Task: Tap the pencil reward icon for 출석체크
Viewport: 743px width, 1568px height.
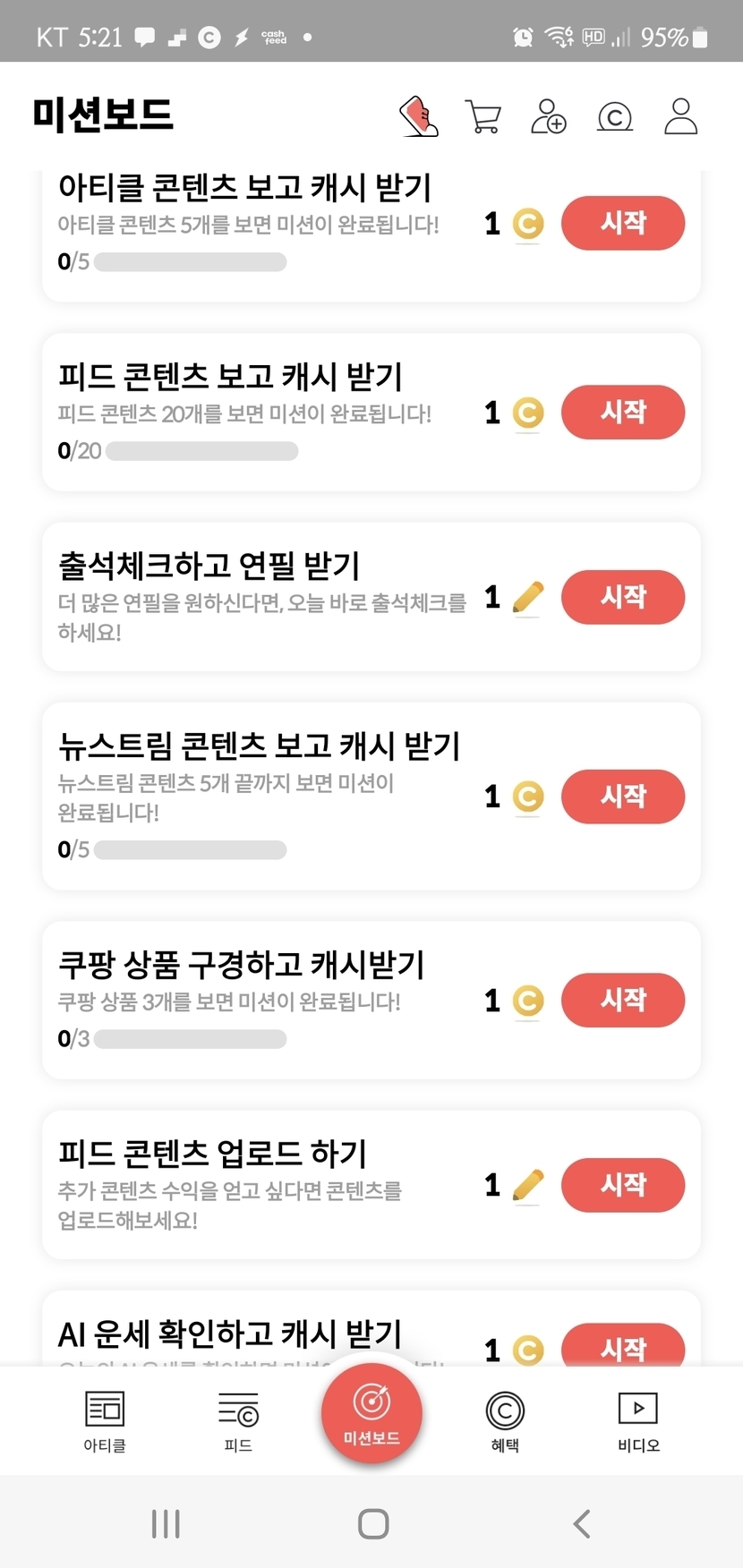Action: [528, 597]
